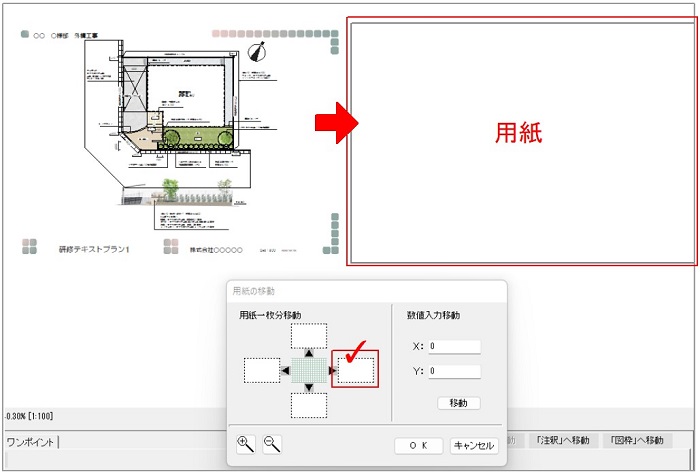Click the left arrow to move paper

[286, 370]
